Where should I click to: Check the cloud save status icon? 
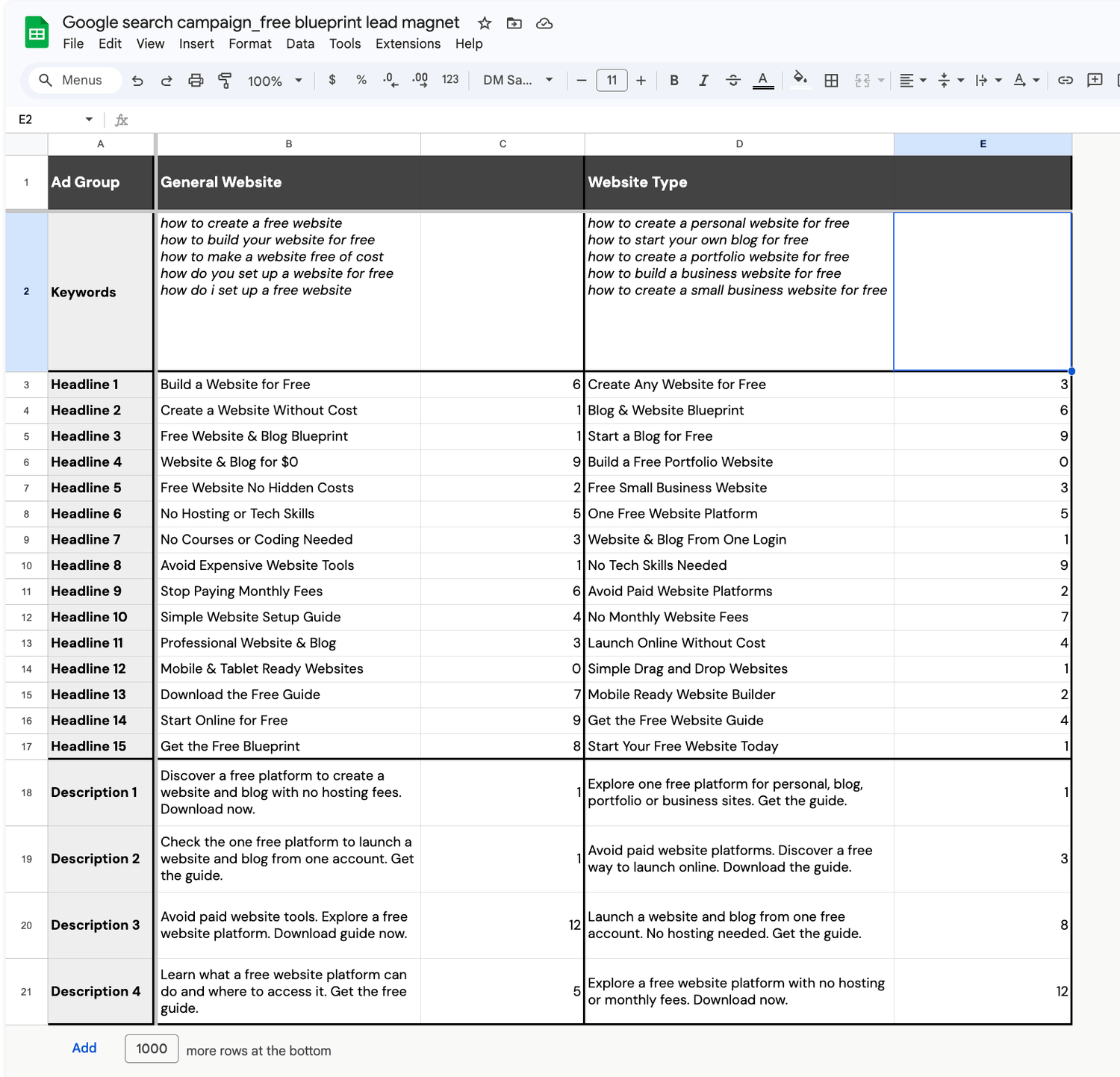(545, 23)
